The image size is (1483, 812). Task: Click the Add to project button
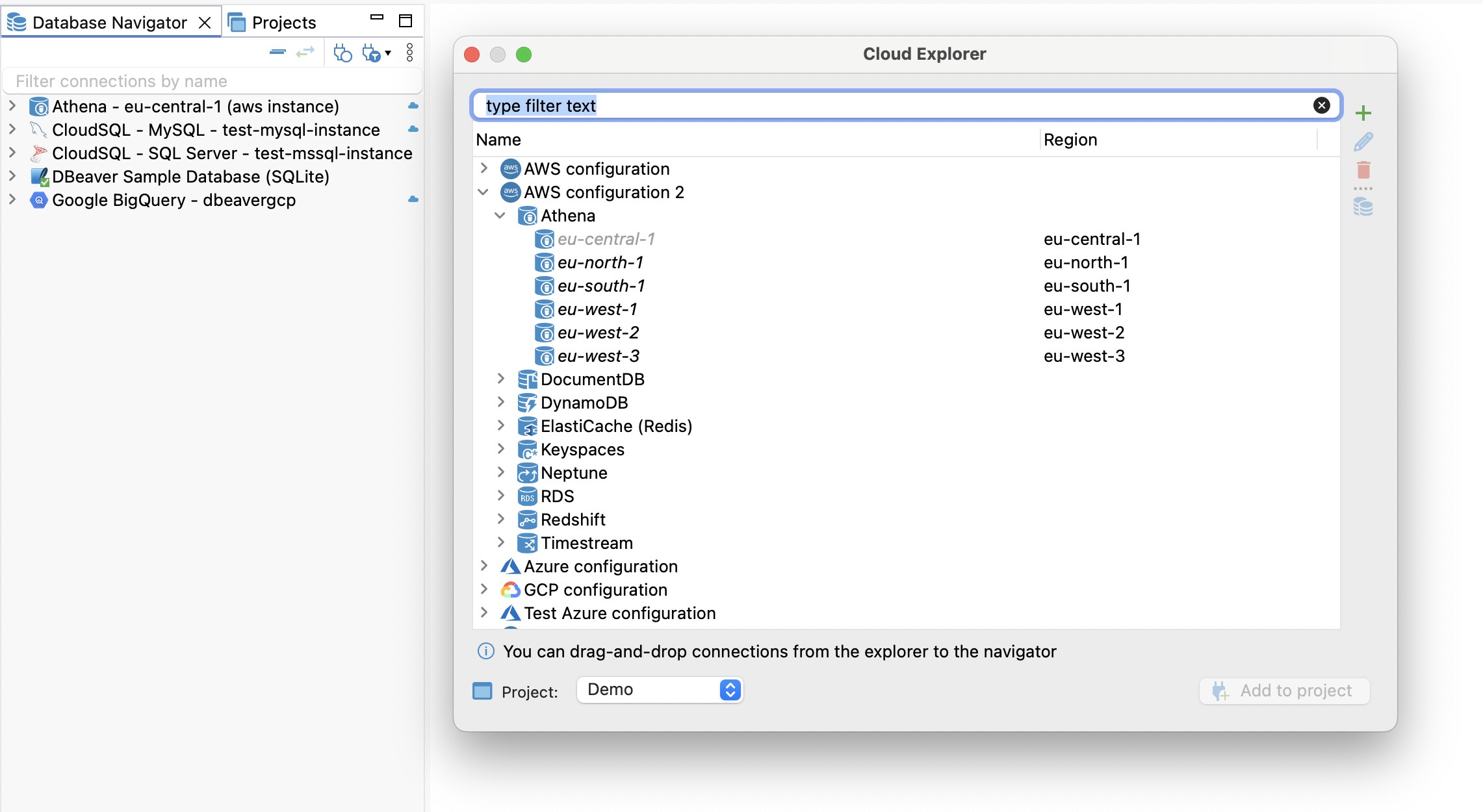(x=1284, y=691)
